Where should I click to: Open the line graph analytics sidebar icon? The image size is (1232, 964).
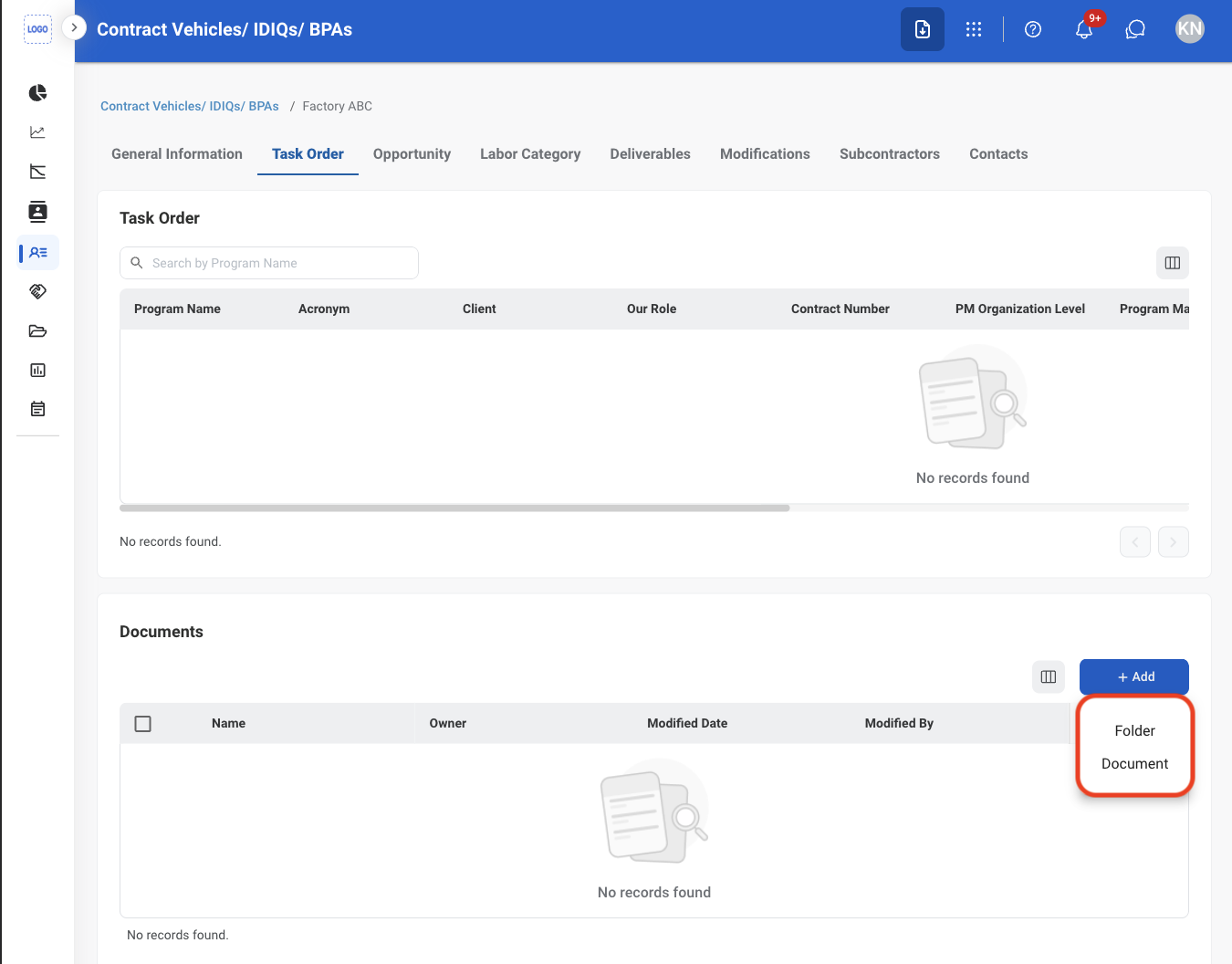pos(37,132)
